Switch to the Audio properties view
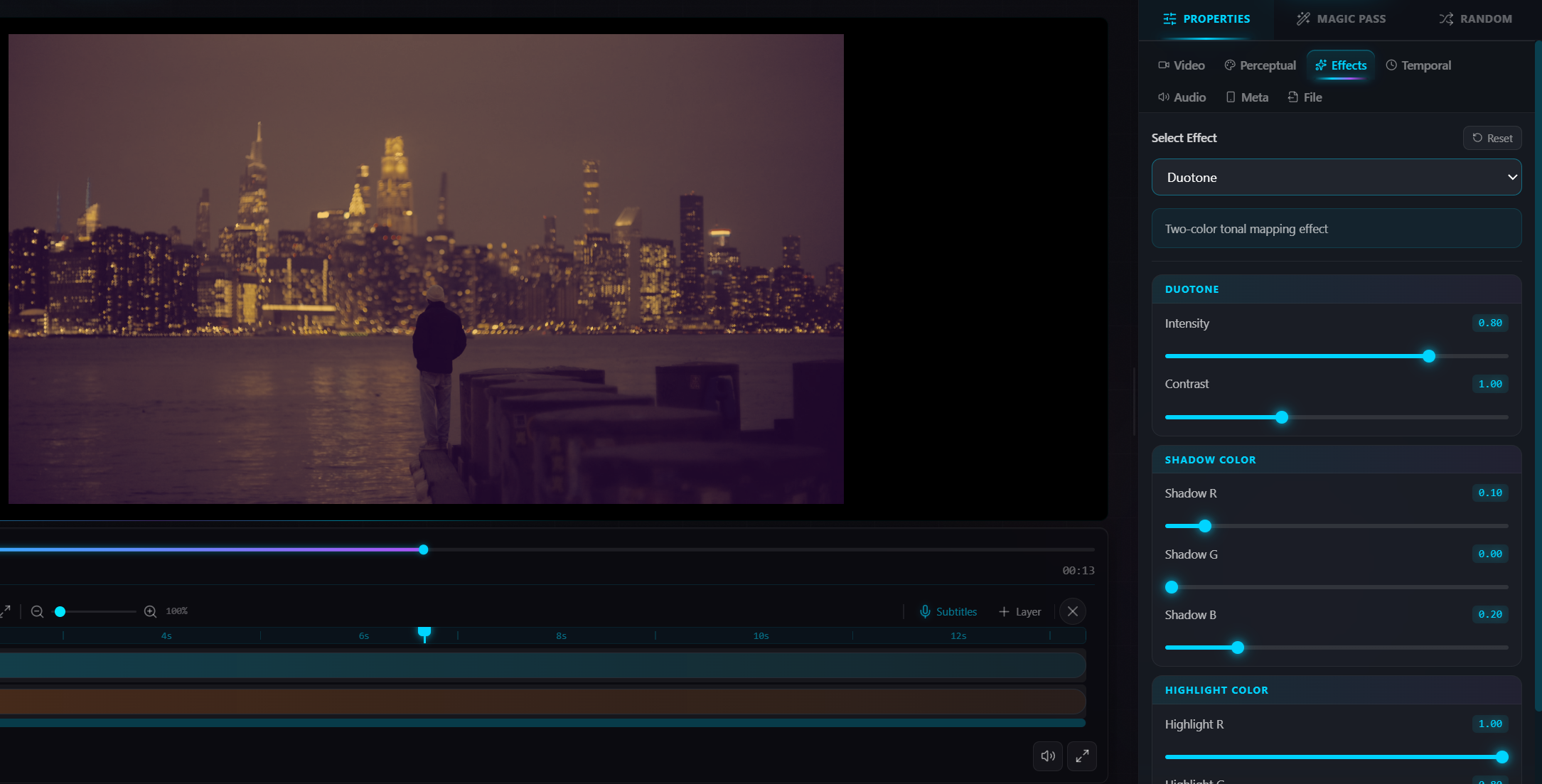 tap(1182, 97)
